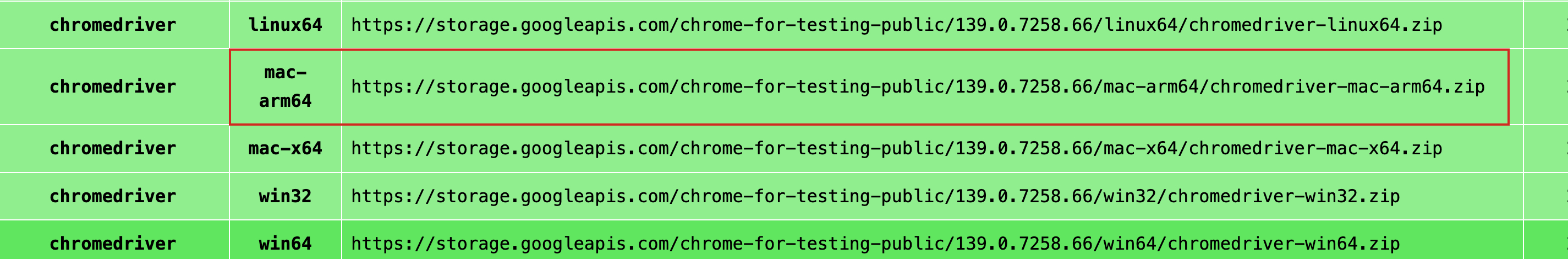Viewport: 1568px width, 259px height.
Task: Select the linux64 platform cell
Action: coord(285,25)
